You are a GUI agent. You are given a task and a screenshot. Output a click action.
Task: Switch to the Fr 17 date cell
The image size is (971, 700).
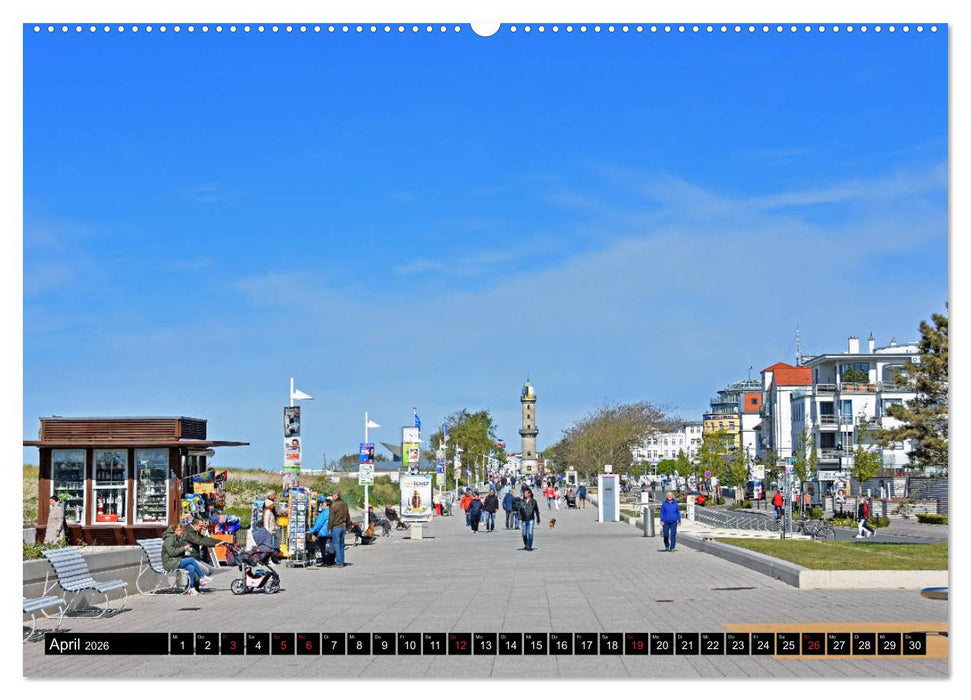(589, 647)
